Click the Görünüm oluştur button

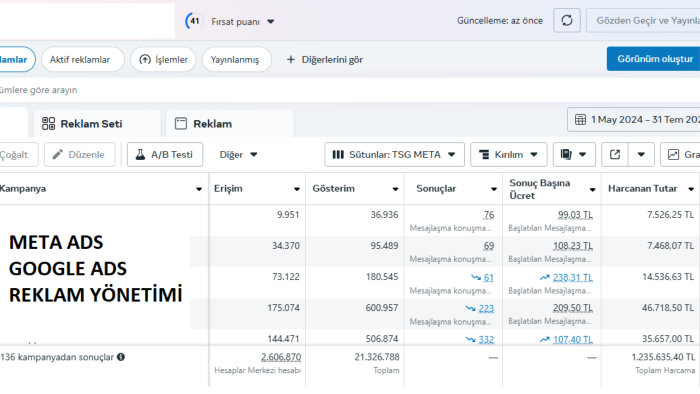tap(653, 59)
